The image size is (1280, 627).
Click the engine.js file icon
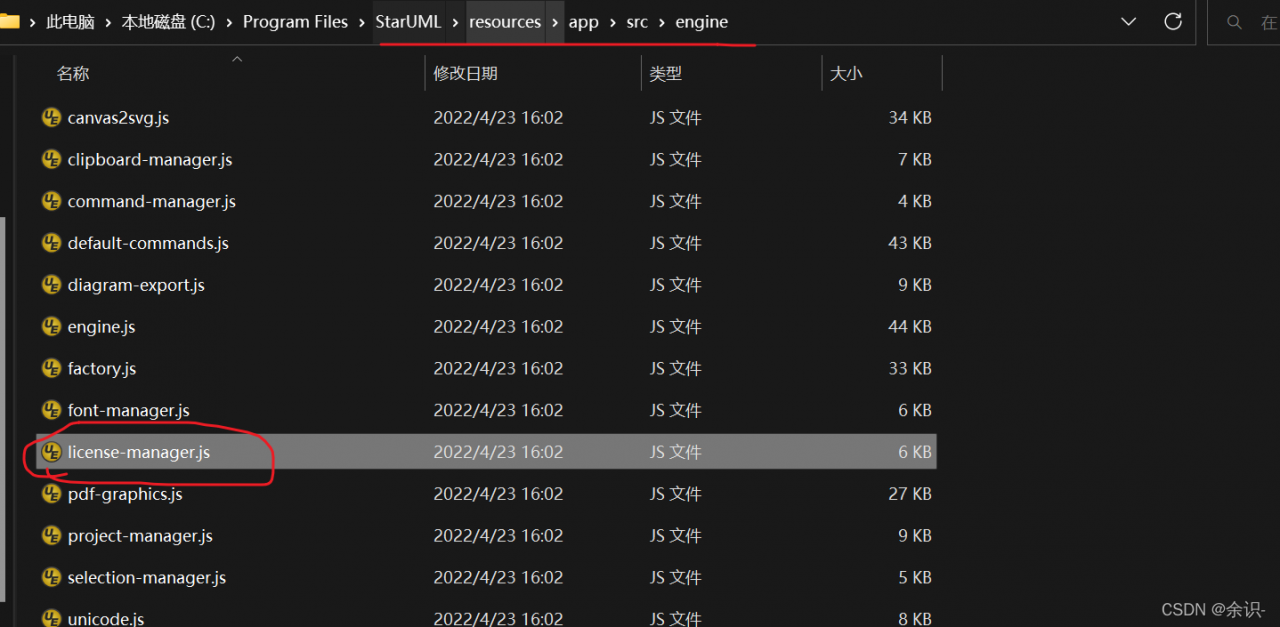click(x=52, y=327)
